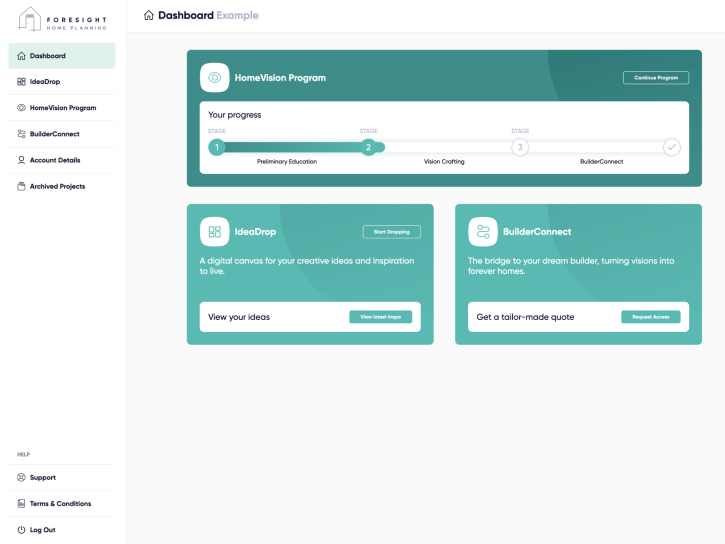Viewport: 725px width, 544px height.
Task: Click the completion checkmark on progress track
Action: [672, 147]
